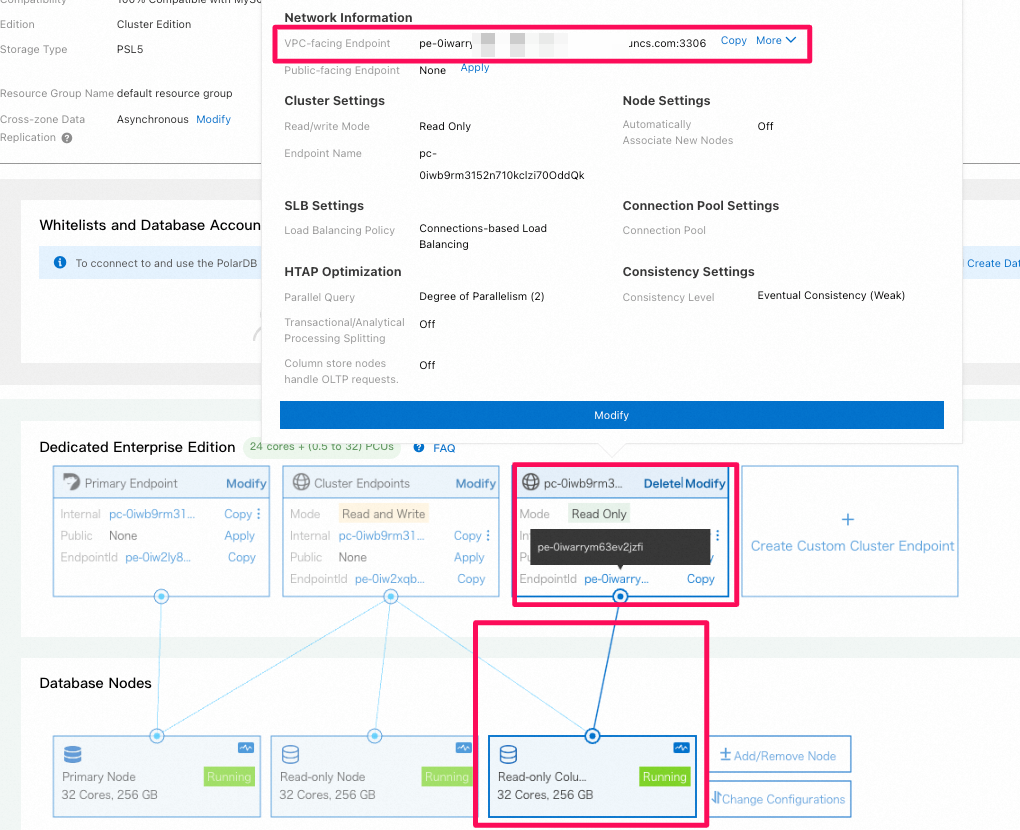Modify the Primary Endpoint
The height and width of the screenshot is (830, 1020).
246,483
